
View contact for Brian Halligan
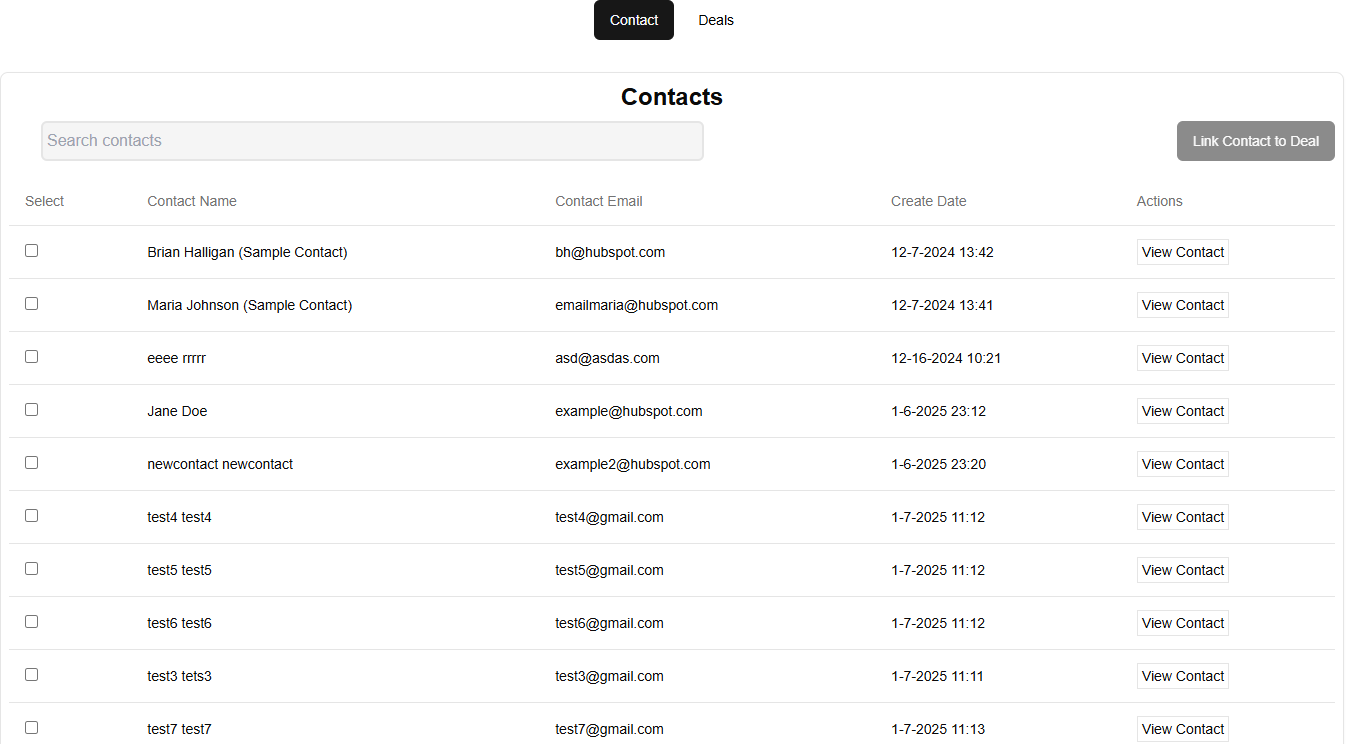[x=1182, y=252]
